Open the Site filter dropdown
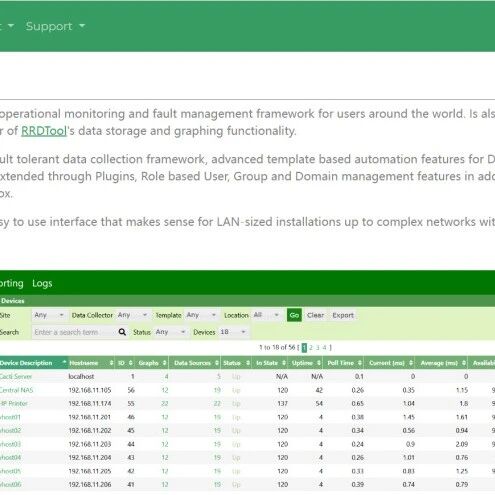The width and height of the screenshot is (495, 495). [49, 315]
